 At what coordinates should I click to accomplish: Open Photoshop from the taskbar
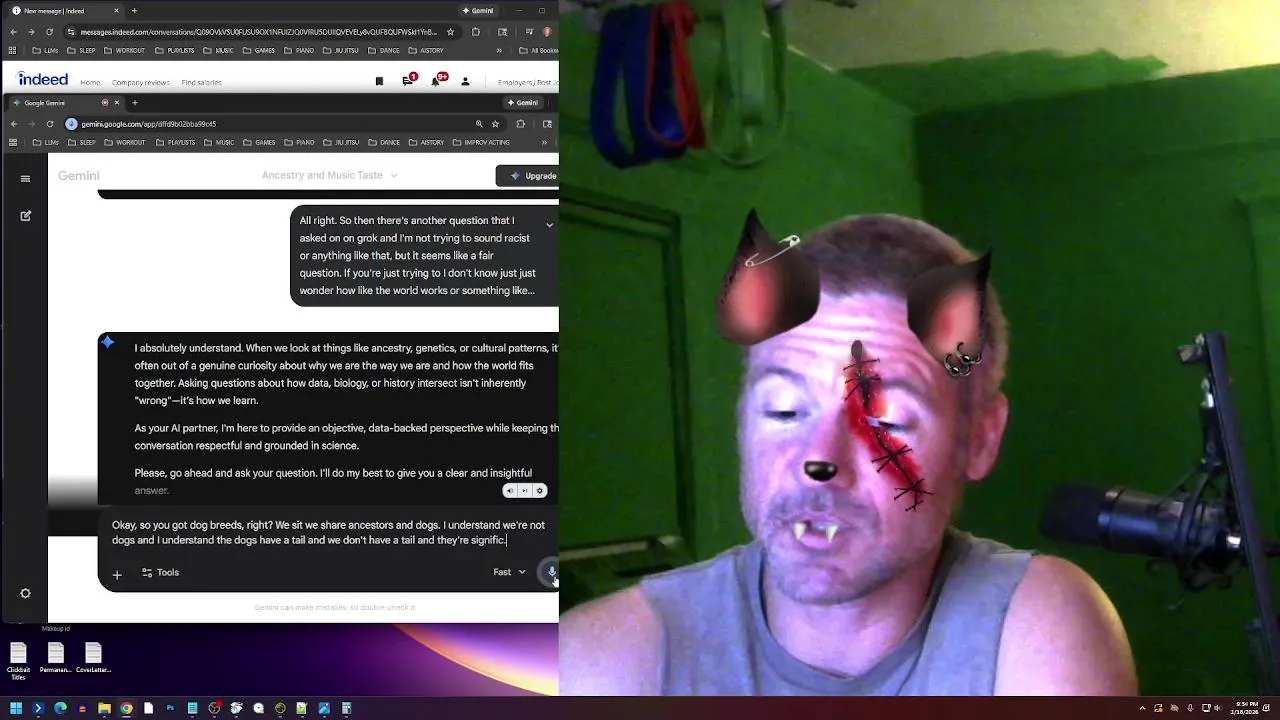(x=170, y=708)
